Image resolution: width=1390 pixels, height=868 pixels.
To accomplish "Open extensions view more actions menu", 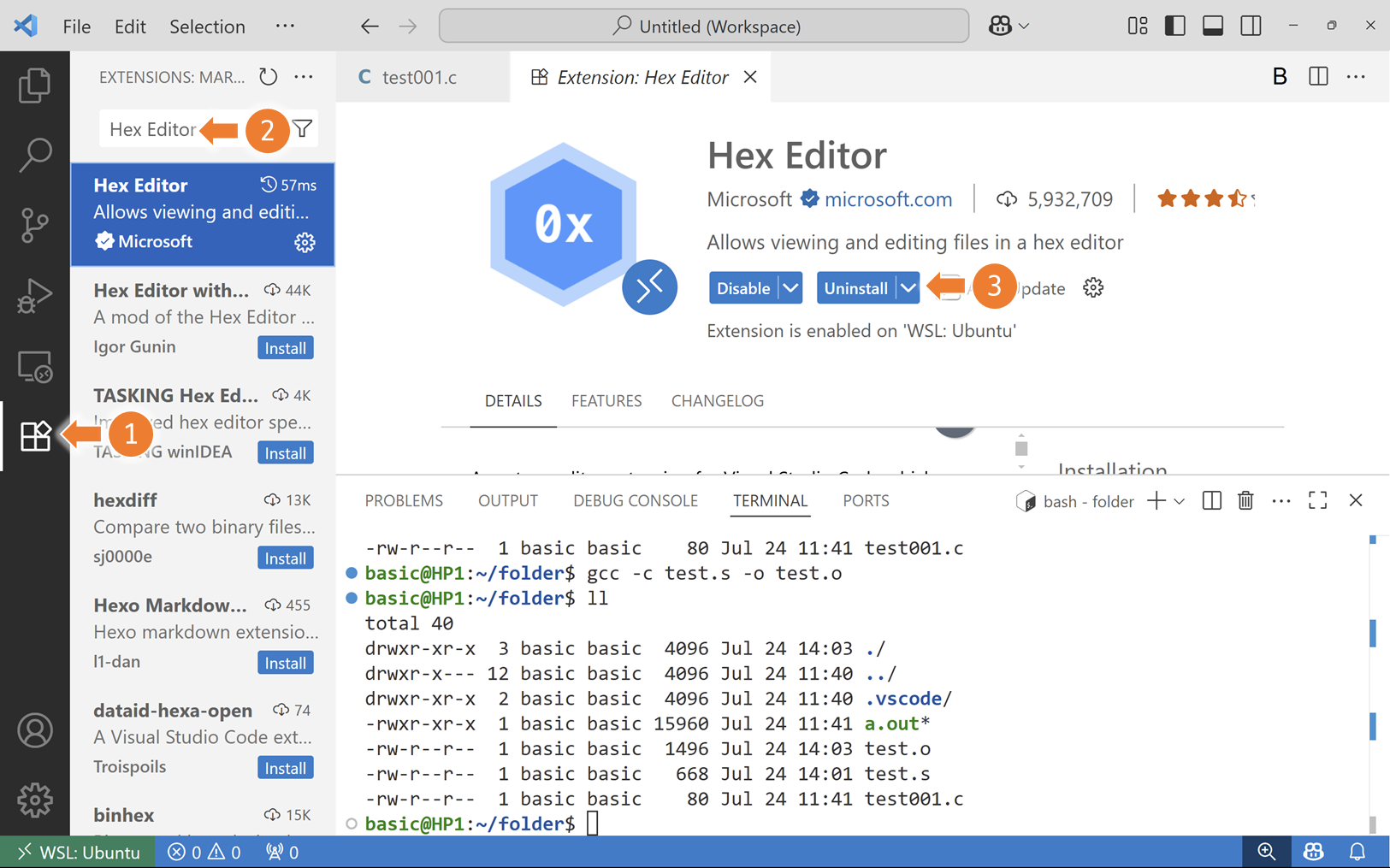I will tap(304, 77).
